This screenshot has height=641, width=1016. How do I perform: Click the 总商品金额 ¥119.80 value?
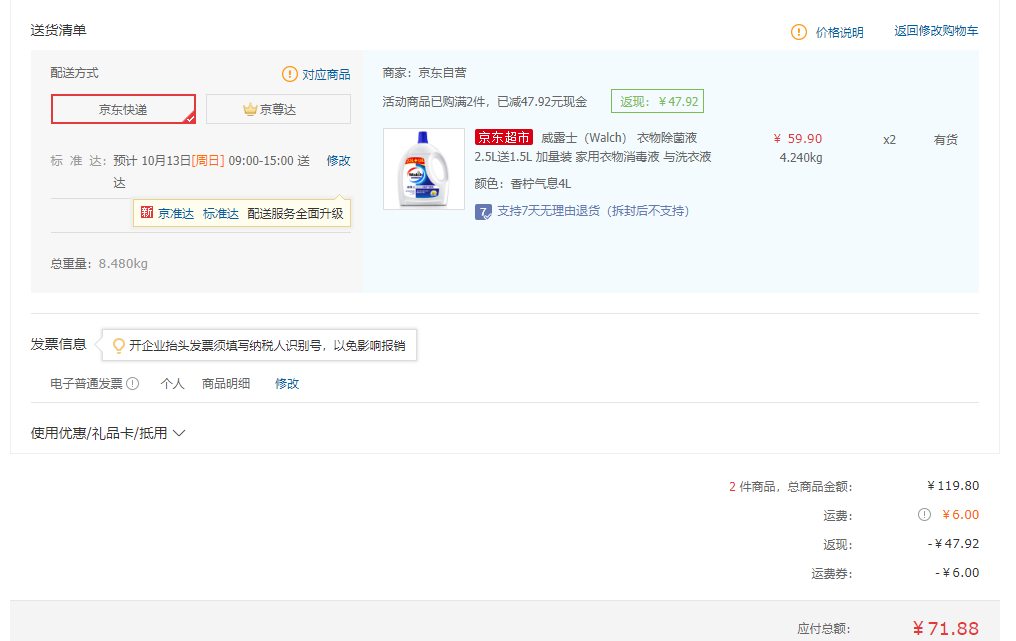(x=952, y=485)
